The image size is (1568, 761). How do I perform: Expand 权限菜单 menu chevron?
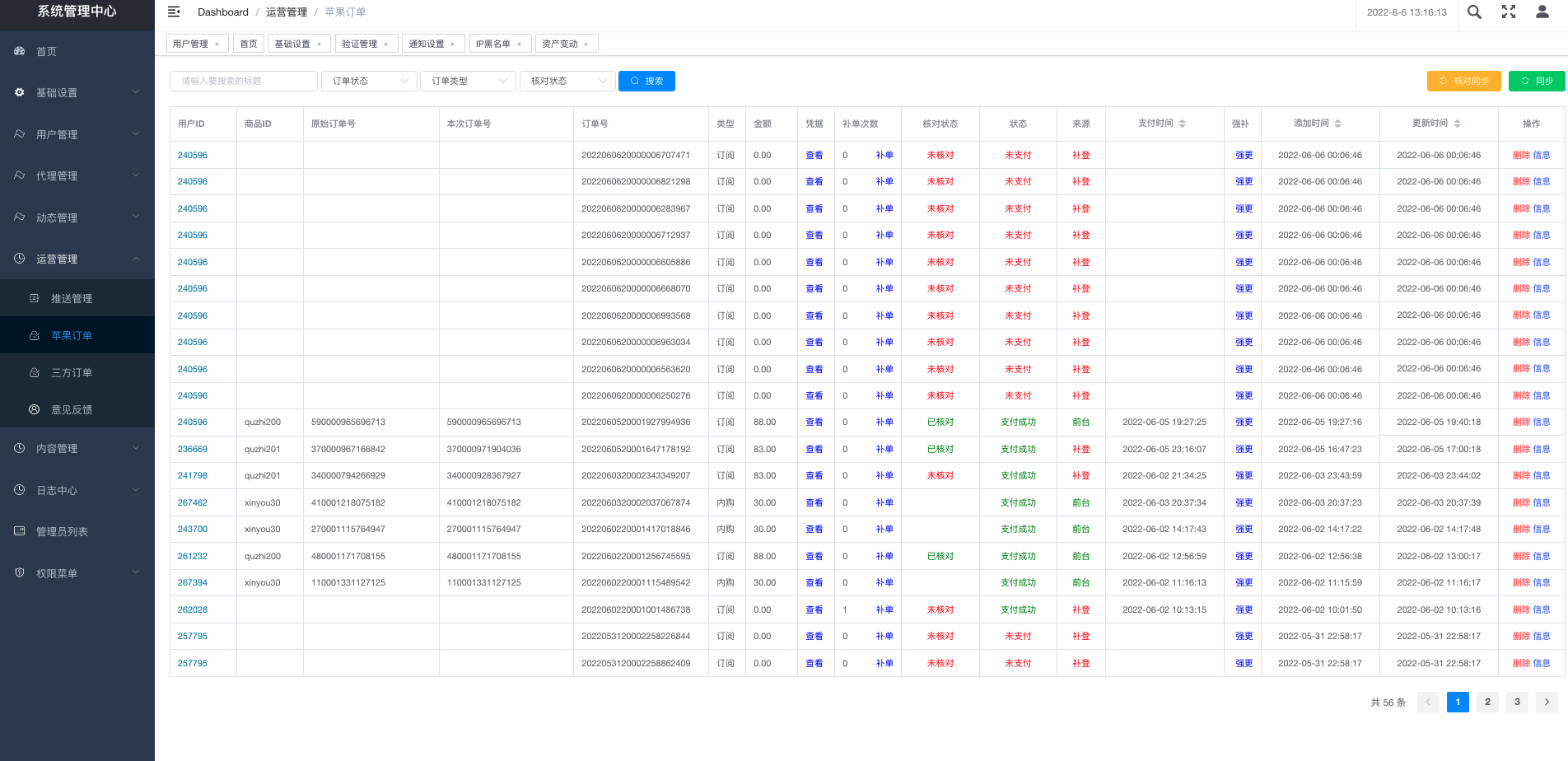click(136, 572)
